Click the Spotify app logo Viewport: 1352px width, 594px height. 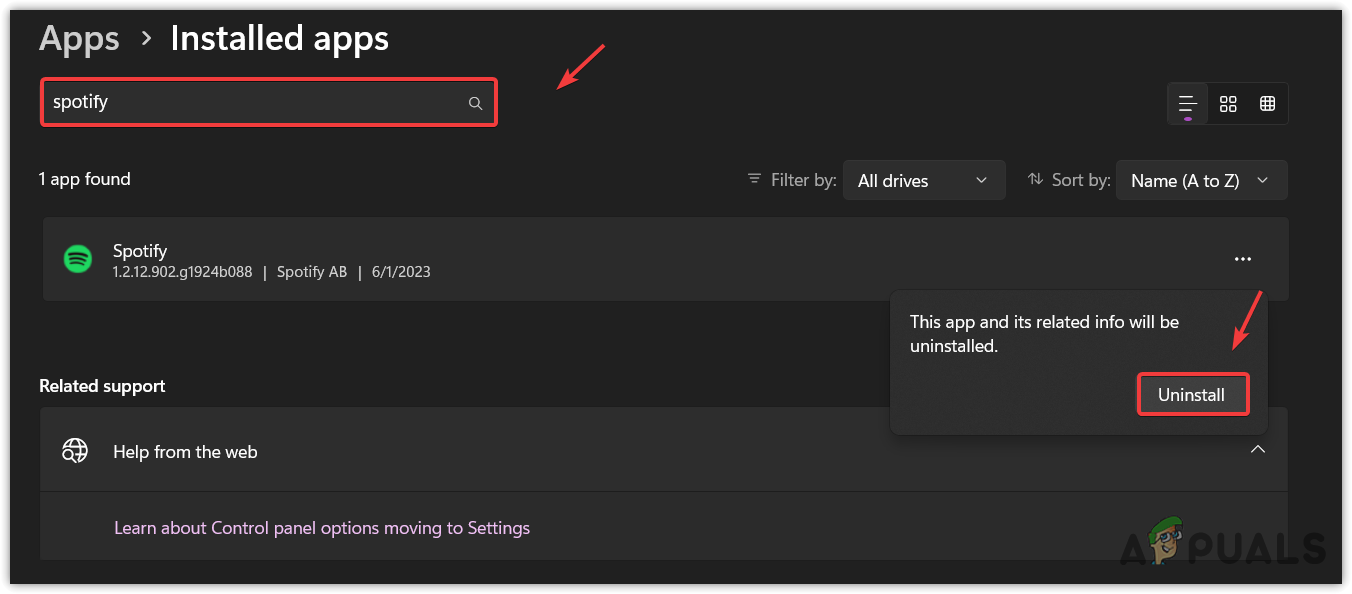pyautogui.click(x=78, y=259)
